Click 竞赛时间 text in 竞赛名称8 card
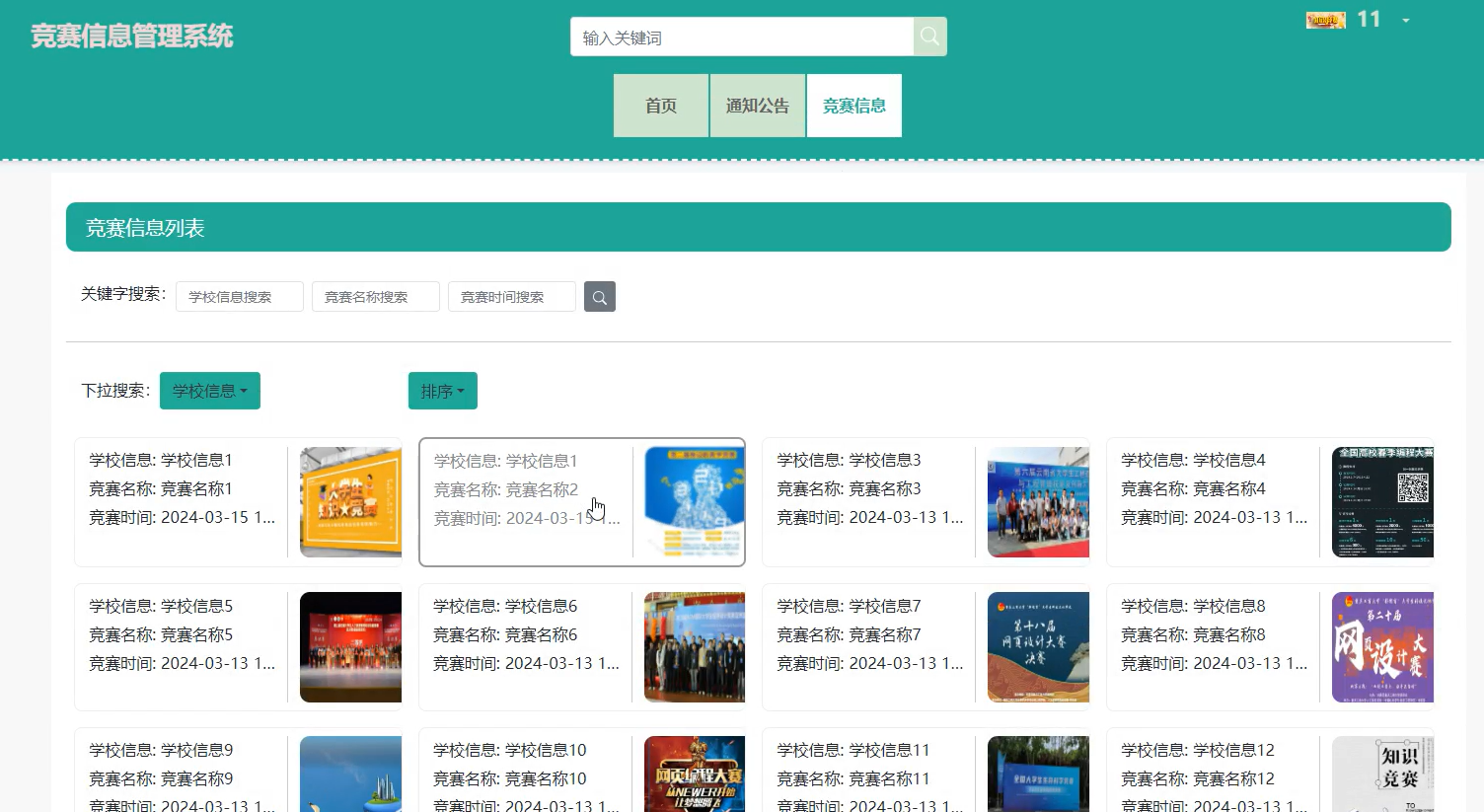The image size is (1484, 812). (x=1215, y=663)
